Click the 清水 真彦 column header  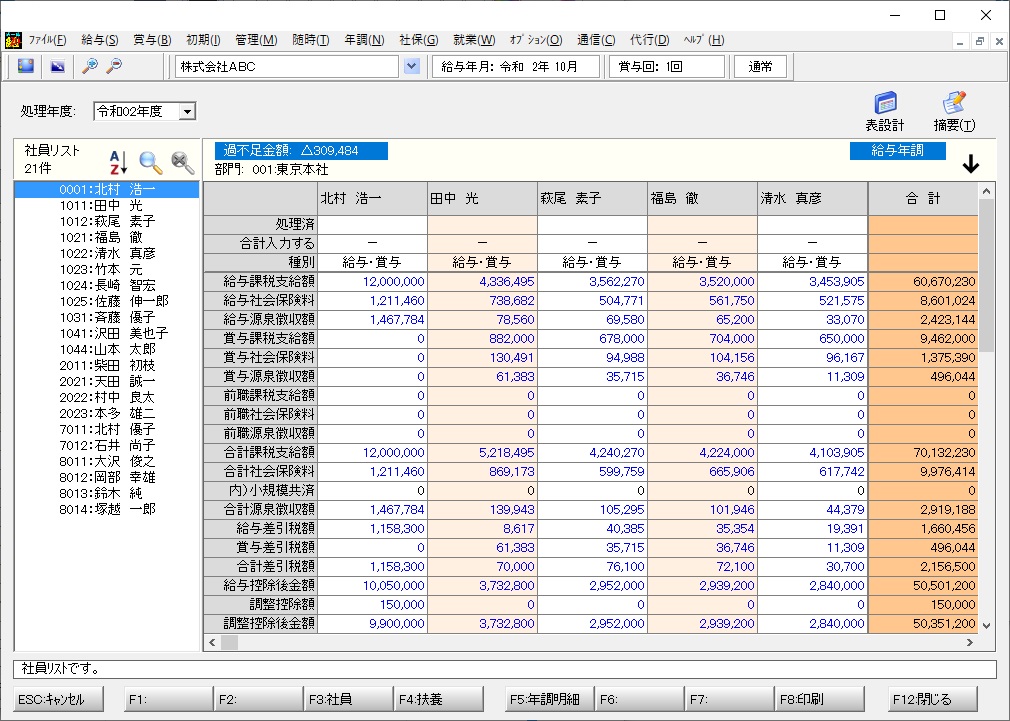(x=812, y=198)
